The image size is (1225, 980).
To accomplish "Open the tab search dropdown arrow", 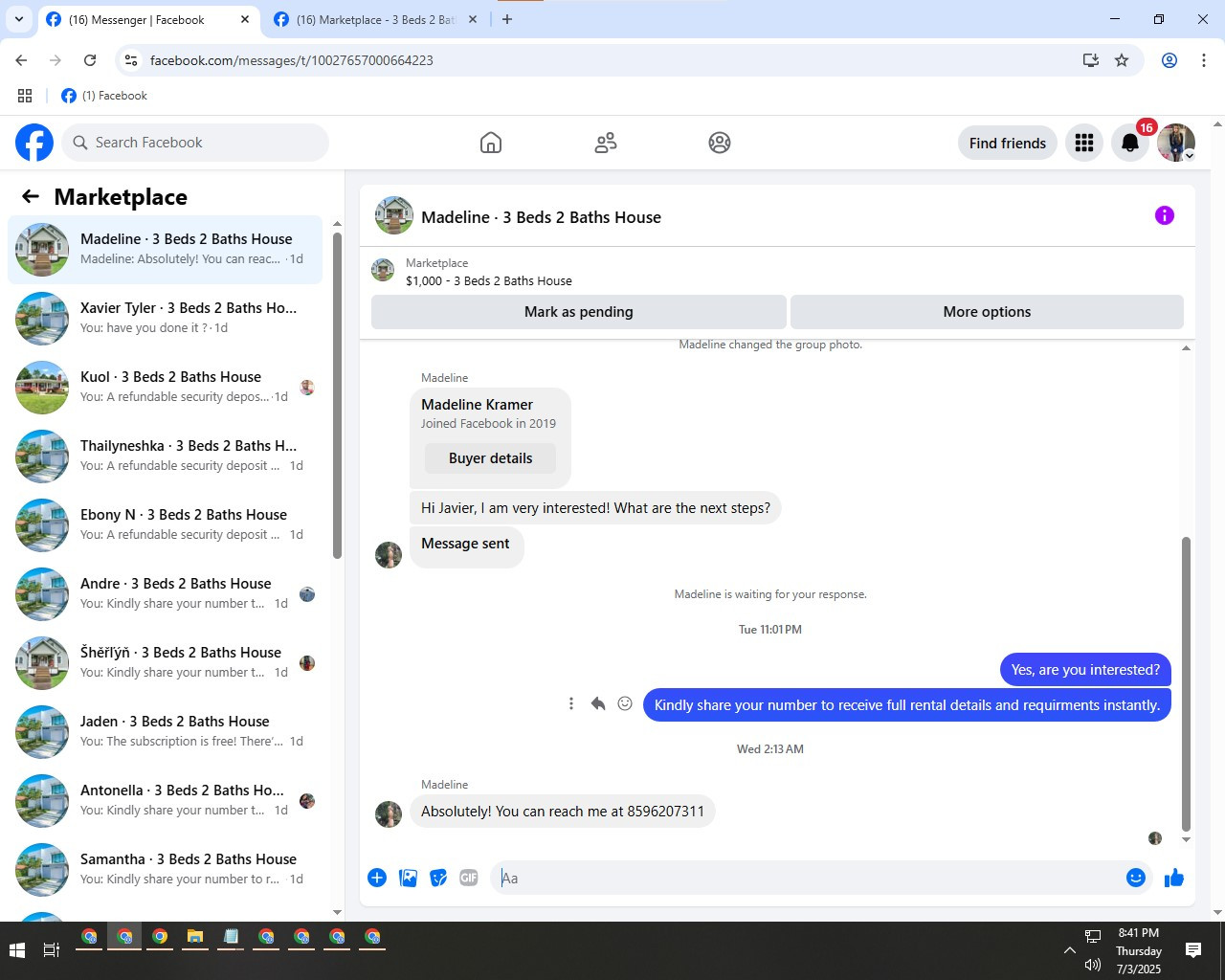I will click(x=18, y=19).
